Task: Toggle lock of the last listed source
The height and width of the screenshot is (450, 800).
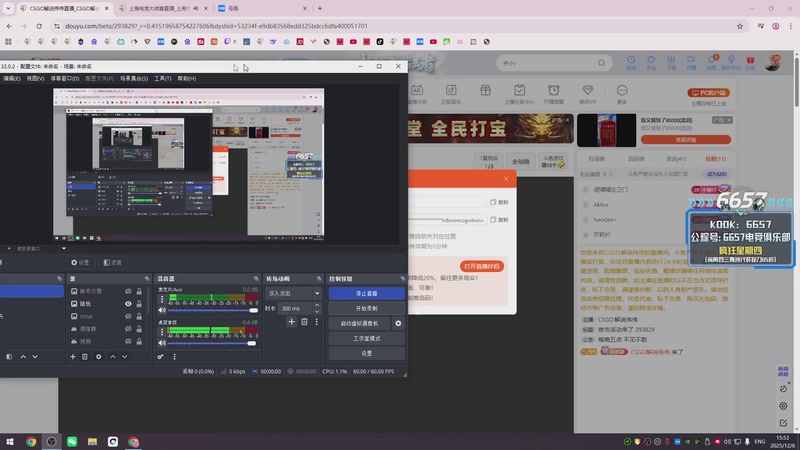Action: [139, 341]
